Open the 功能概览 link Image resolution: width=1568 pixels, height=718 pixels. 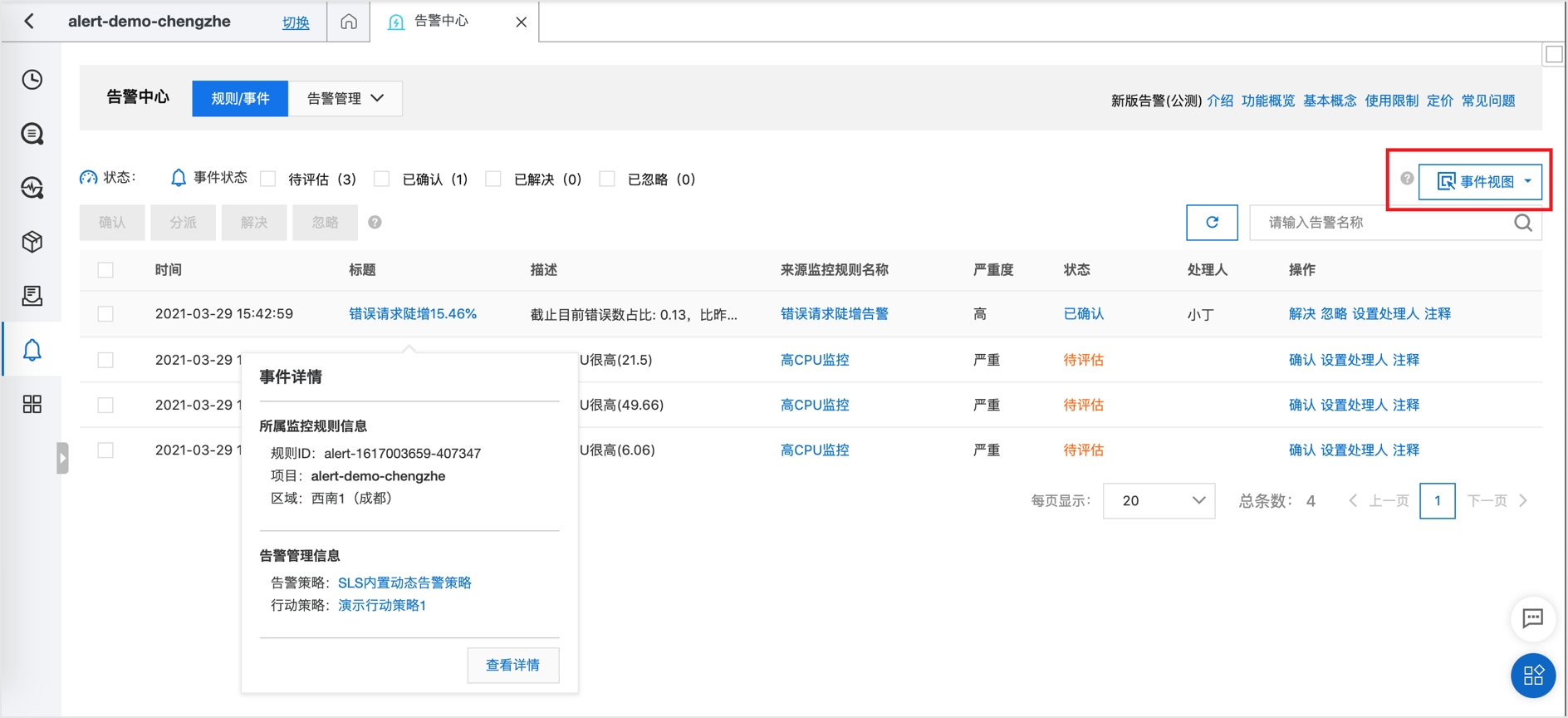pyautogui.click(x=1268, y=101)
